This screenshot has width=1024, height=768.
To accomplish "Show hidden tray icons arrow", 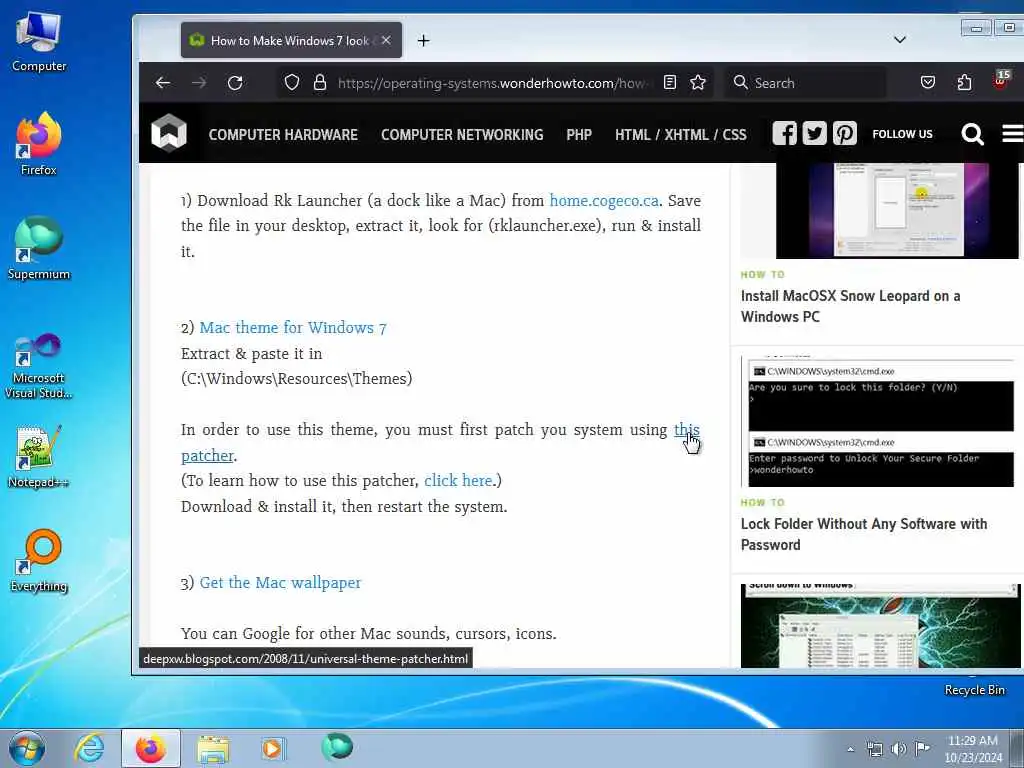I will click(x=850, y=749).
